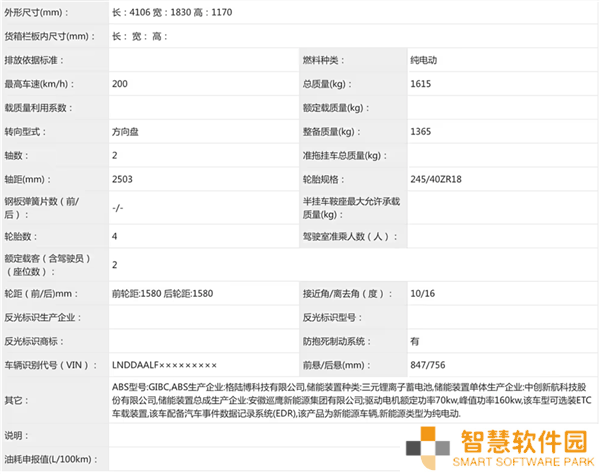Select the leaf spring value -/-

pos(117,208)
